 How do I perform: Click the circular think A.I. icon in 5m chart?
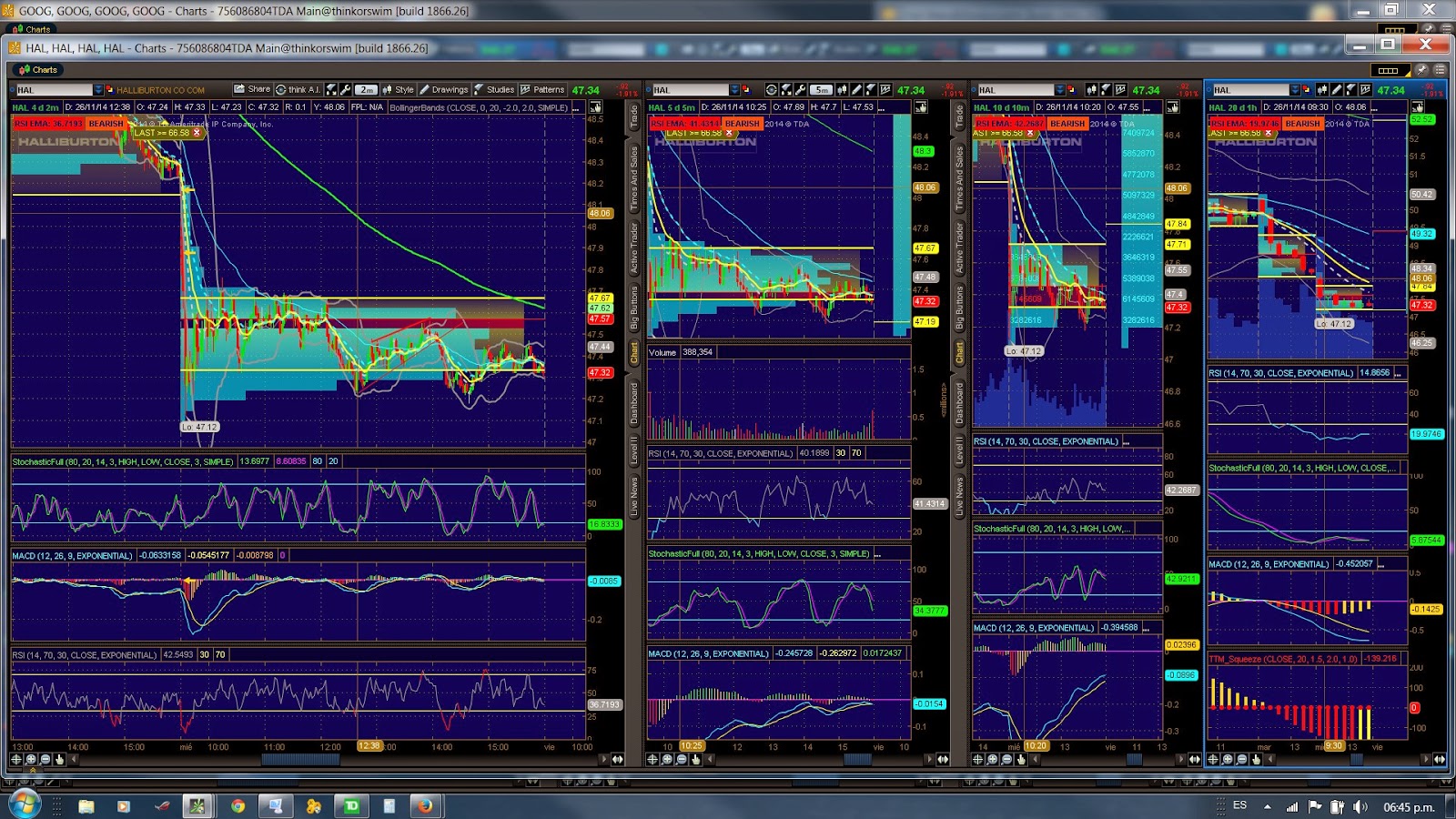click(772, 90)
